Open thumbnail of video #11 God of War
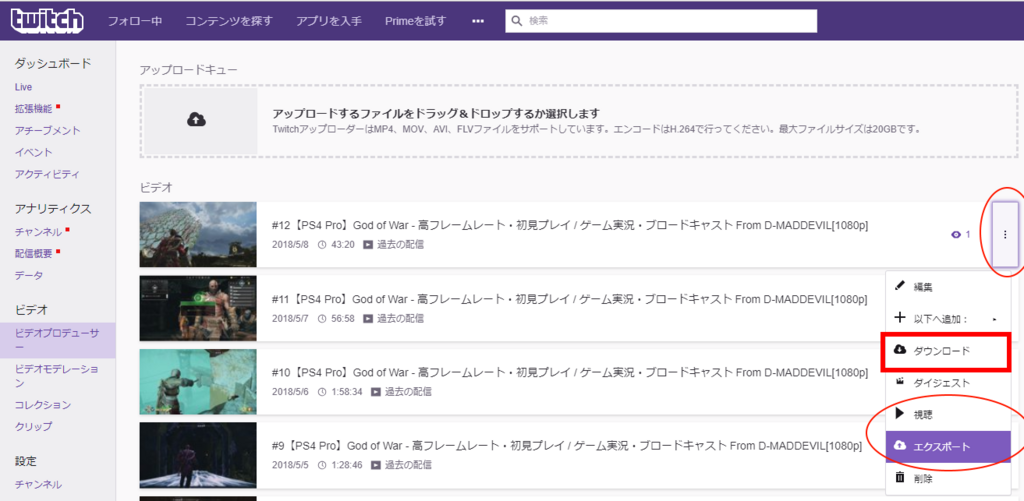 click(198, 308)
